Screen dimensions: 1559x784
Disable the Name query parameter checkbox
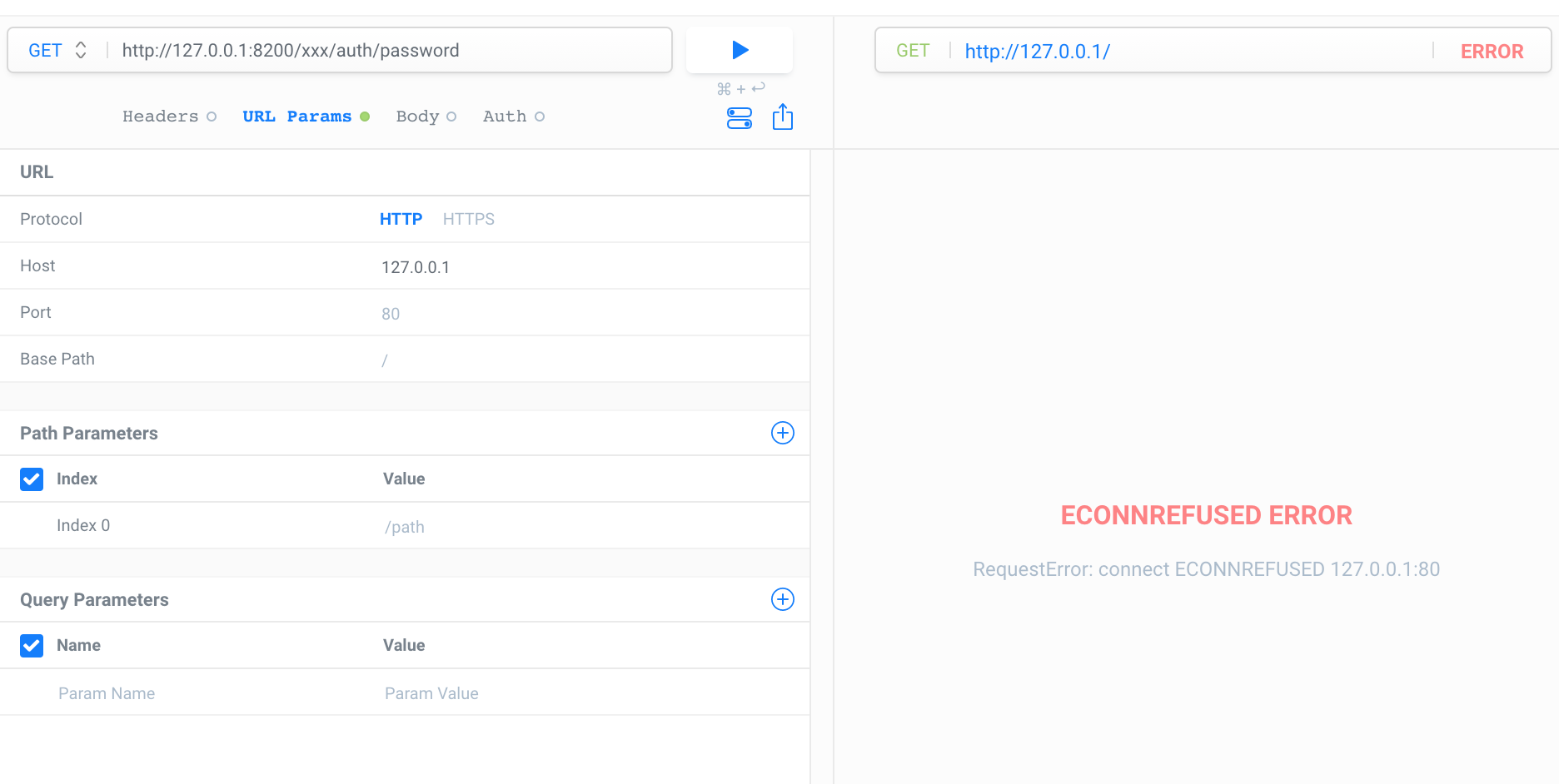tap(31, 645)
